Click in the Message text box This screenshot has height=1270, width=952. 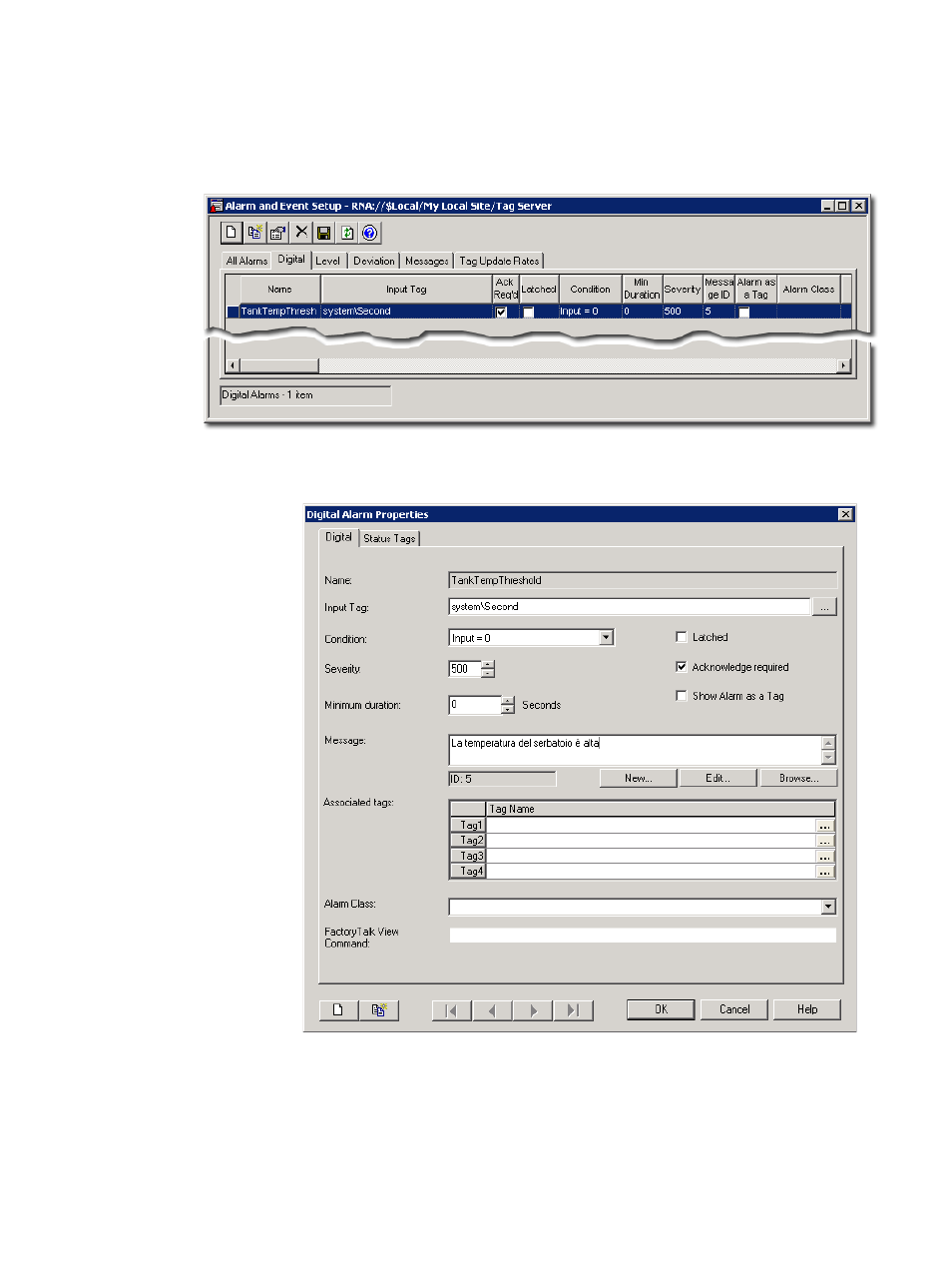pyautogui.click(x=636, y=750)
